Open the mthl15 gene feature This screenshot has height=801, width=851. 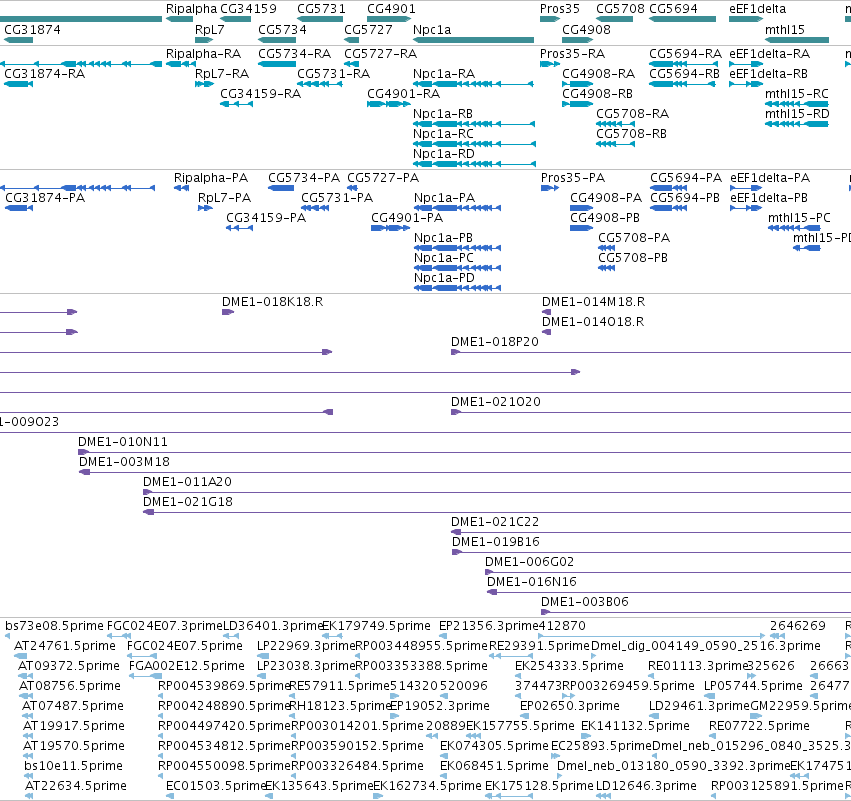click(797, 40)
